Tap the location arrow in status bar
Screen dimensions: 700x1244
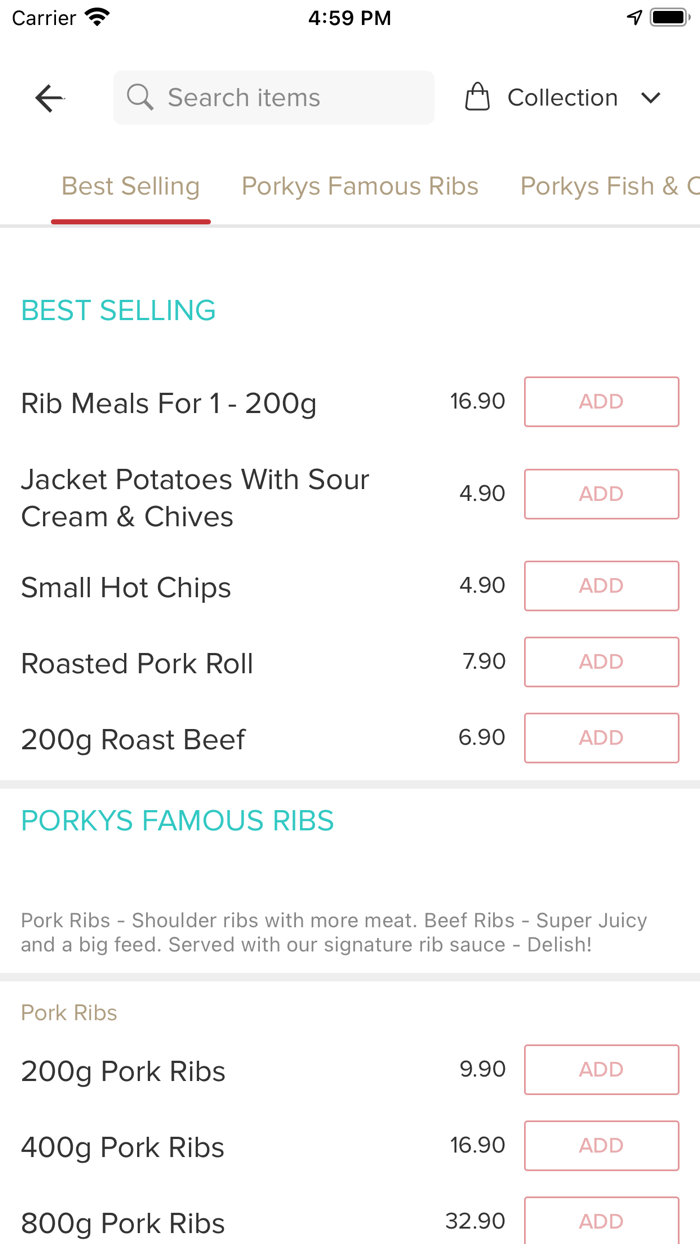tap(634, 16)
